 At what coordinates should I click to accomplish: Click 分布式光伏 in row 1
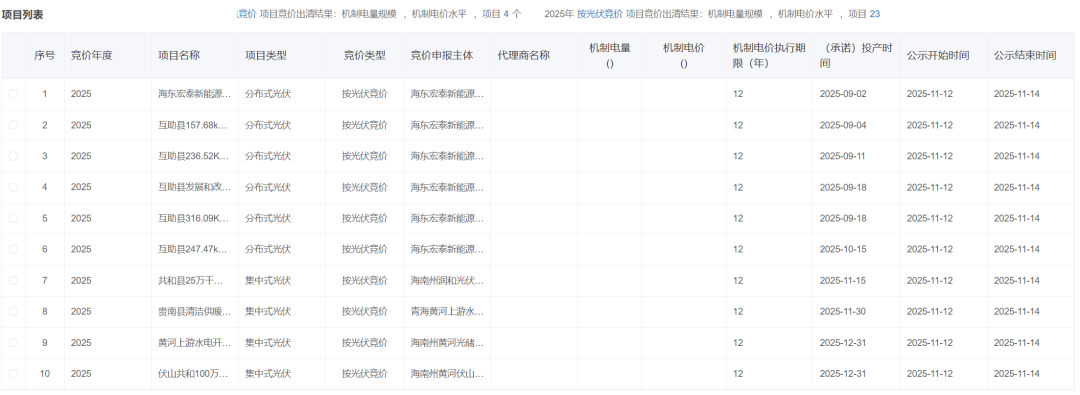tap(268, 94)
